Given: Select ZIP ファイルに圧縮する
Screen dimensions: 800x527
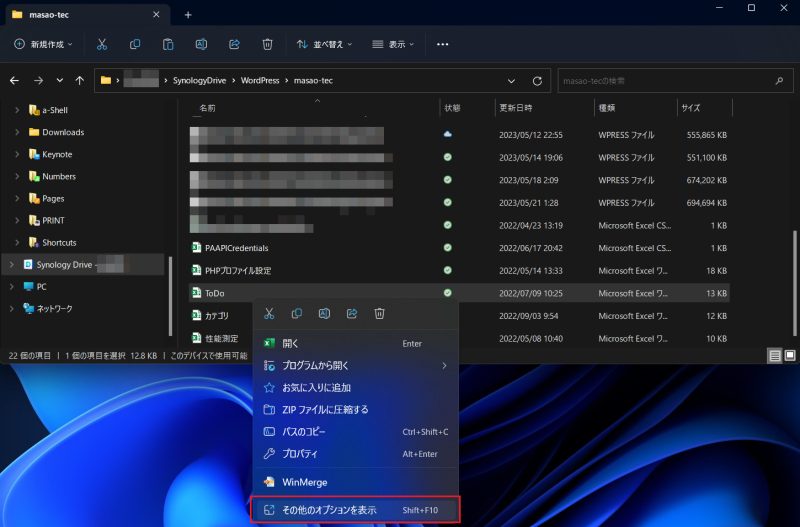Looking at the screenshot, I should pyautogui.click(x=356, y=410).
